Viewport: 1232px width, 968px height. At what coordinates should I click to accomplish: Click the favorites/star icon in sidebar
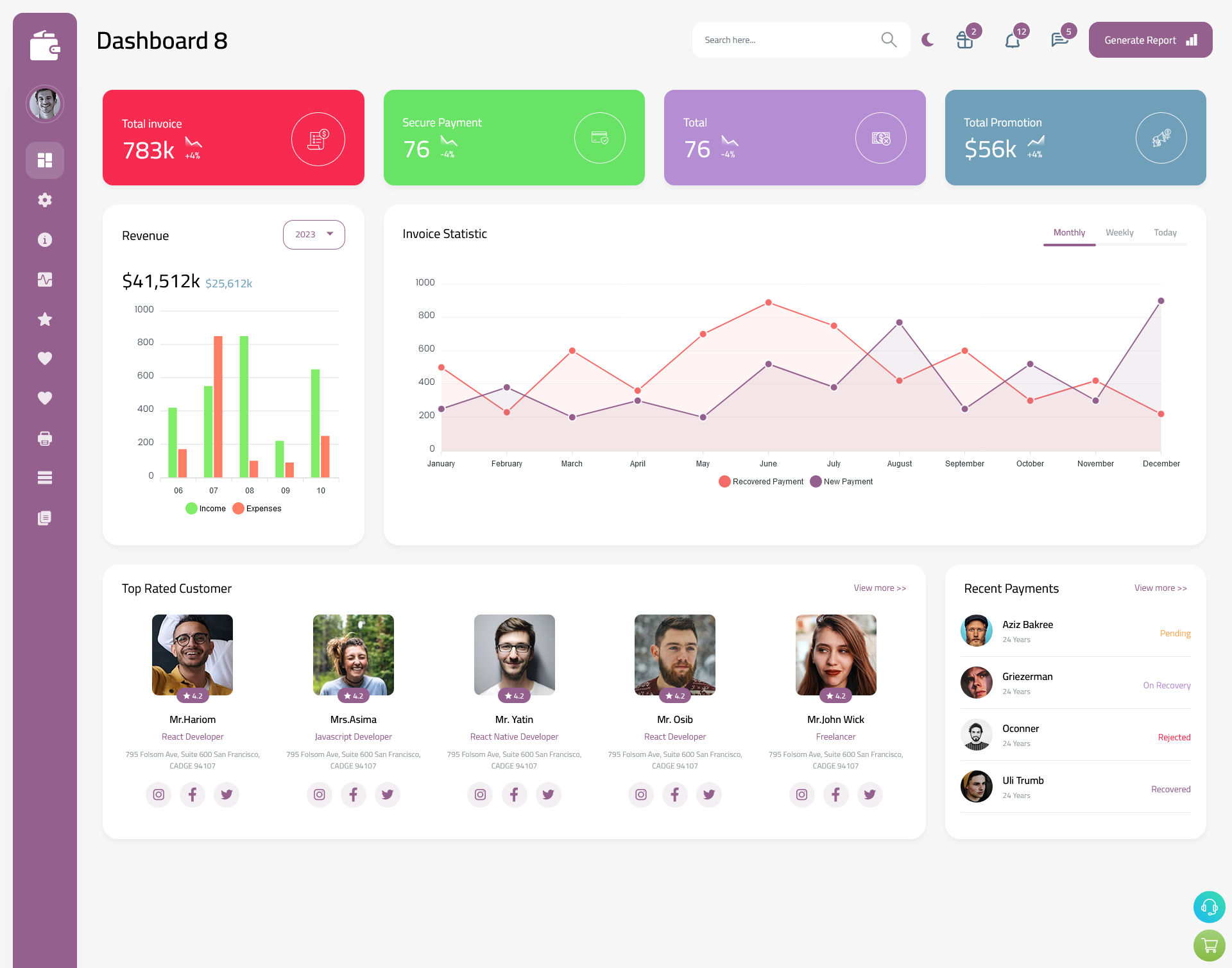(44, 319)
